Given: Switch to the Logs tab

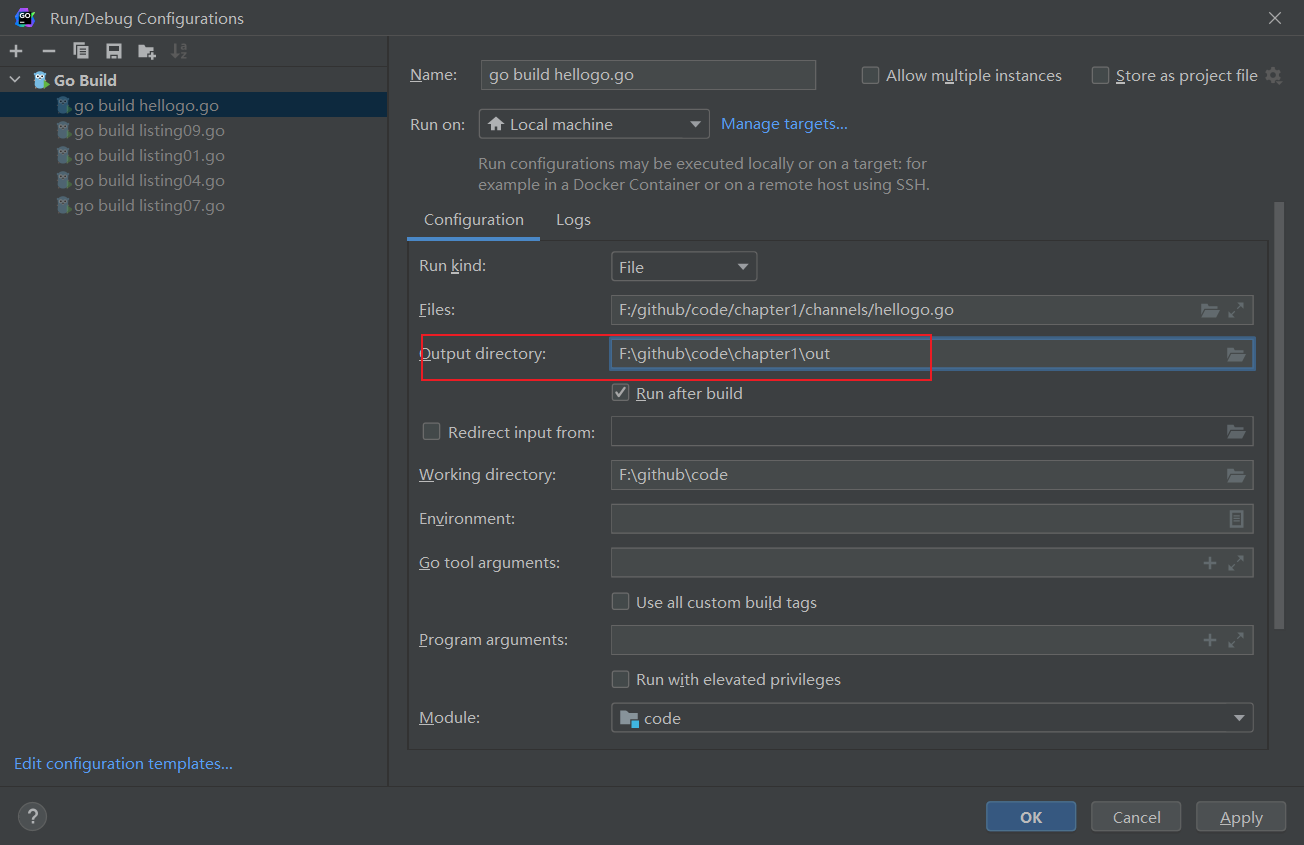Looking at the screenshot, I should point(573,220).
